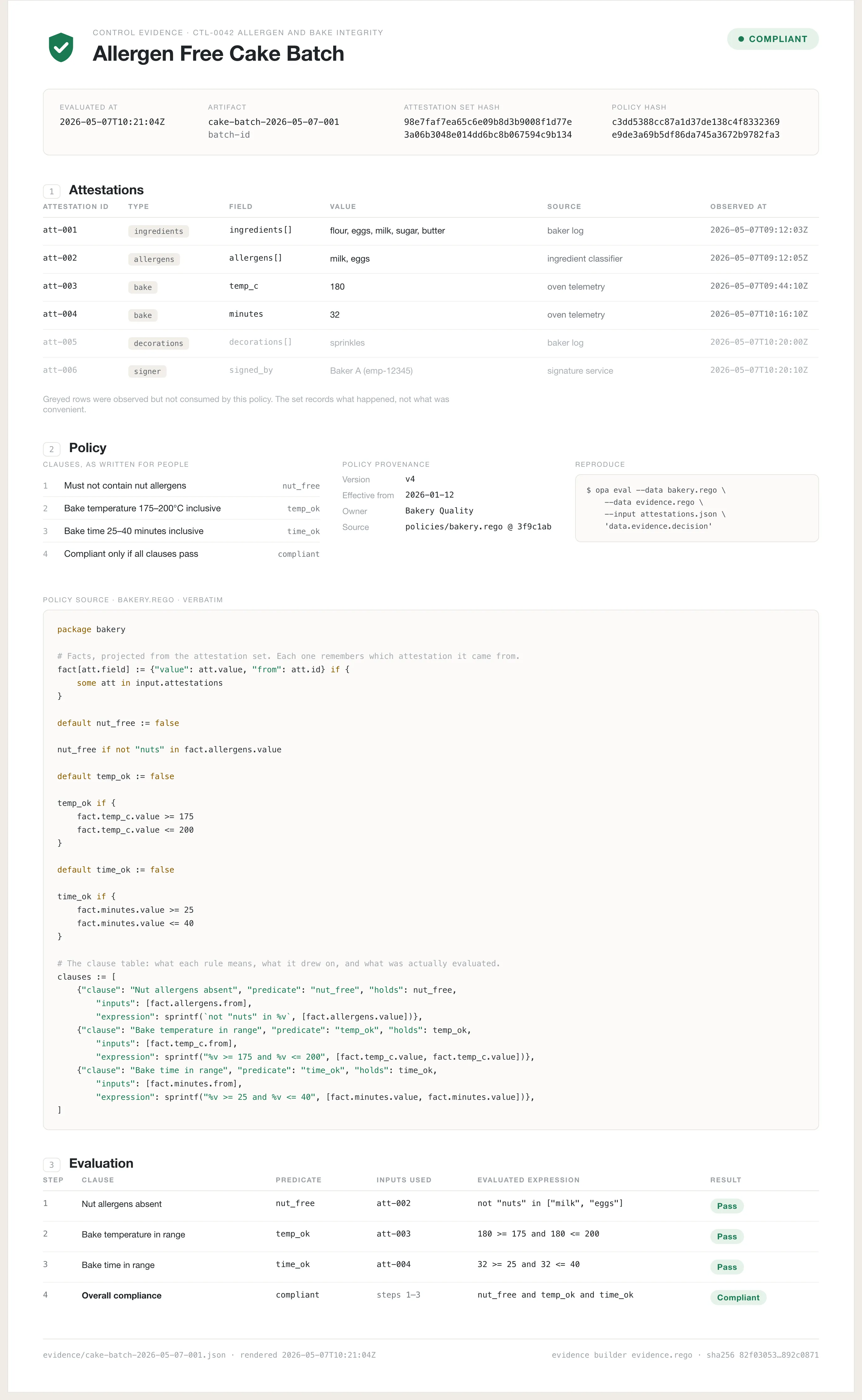This screenshot has height=1400, width=862.
Task: Click the green shield checkmark icon
Action: 61,47
